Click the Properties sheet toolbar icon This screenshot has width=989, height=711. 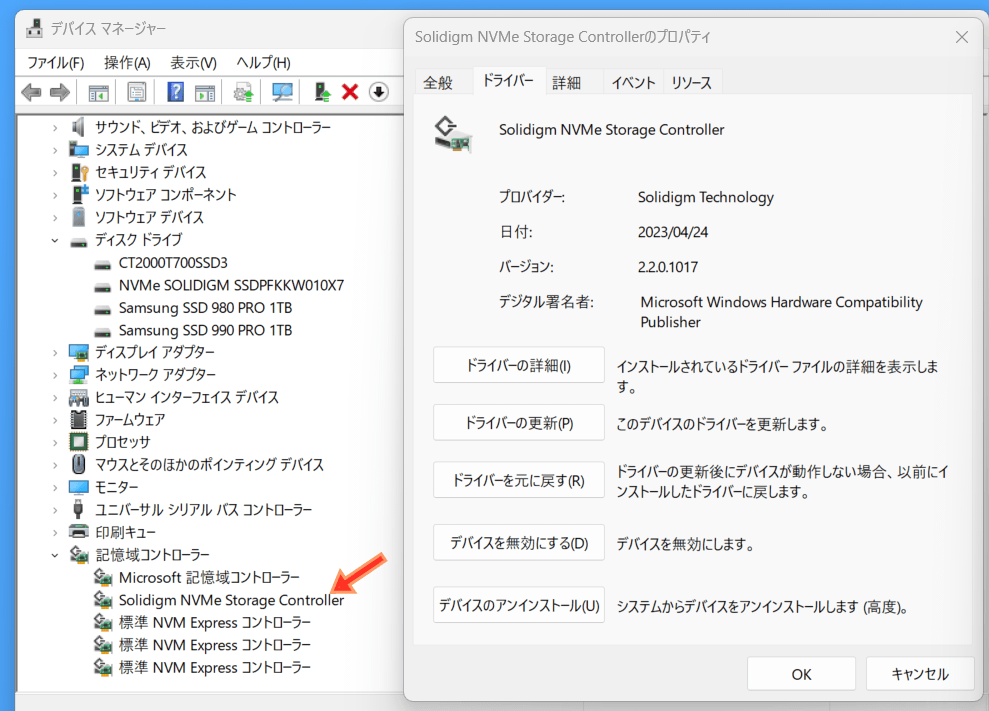(136, 93)
